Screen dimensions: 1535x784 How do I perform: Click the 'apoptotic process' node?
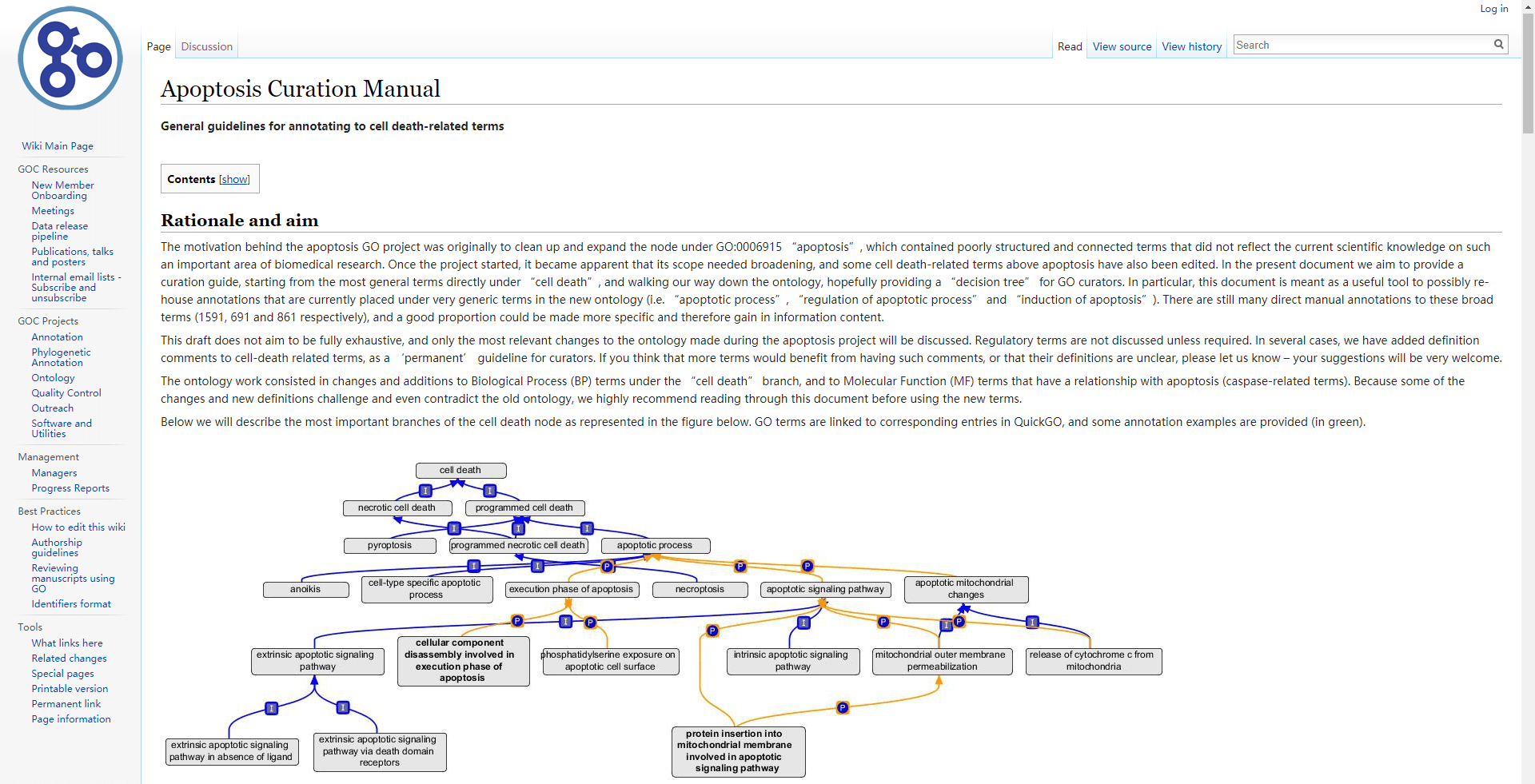(x=655, y=546)
